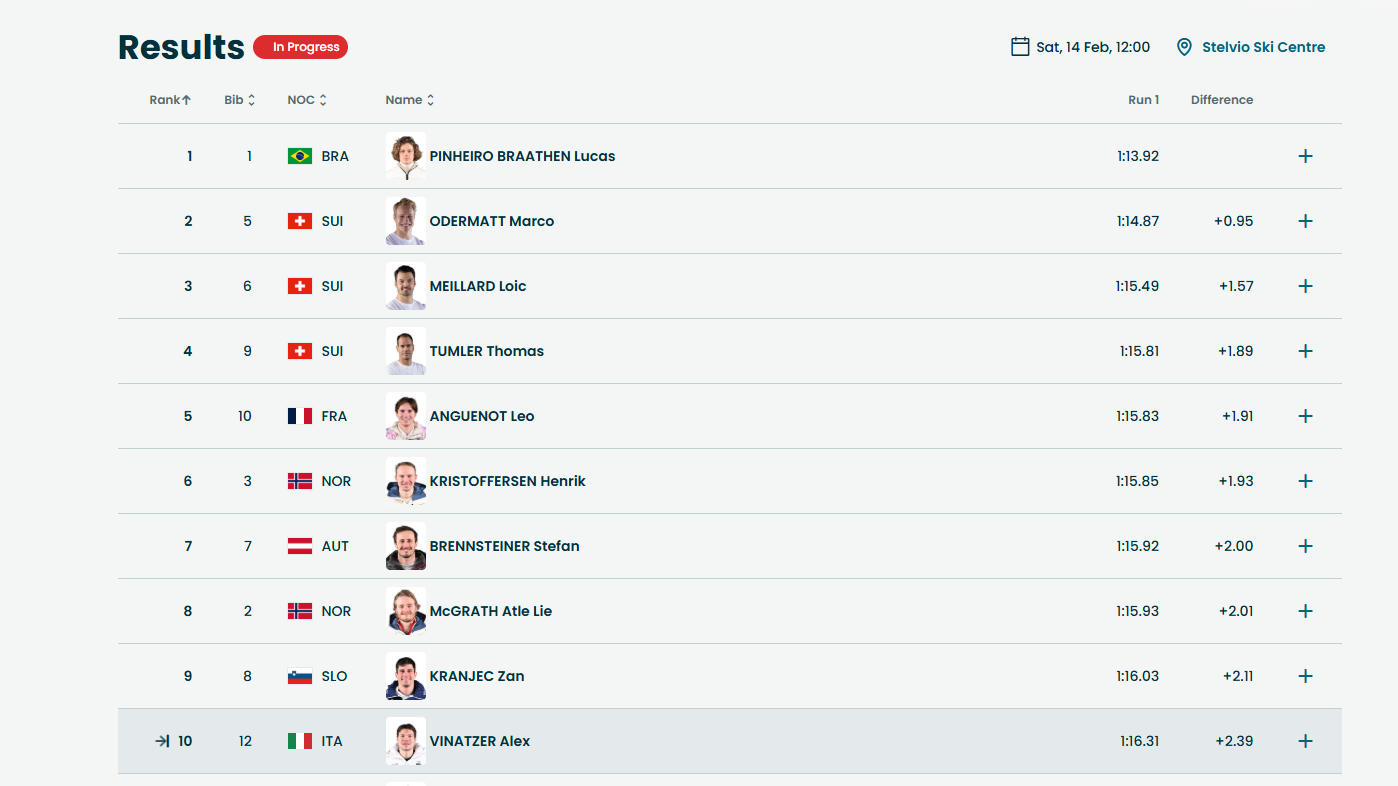Image resolution: width=1398 pixels, height=786 pixels.
Task: Sort the table by NOC
Action: click(x=307, y=100)
